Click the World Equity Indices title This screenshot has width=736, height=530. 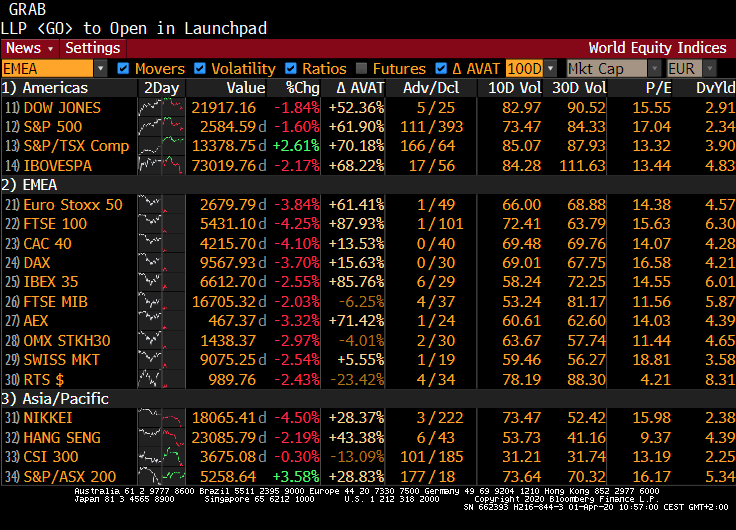click(658, 48)
